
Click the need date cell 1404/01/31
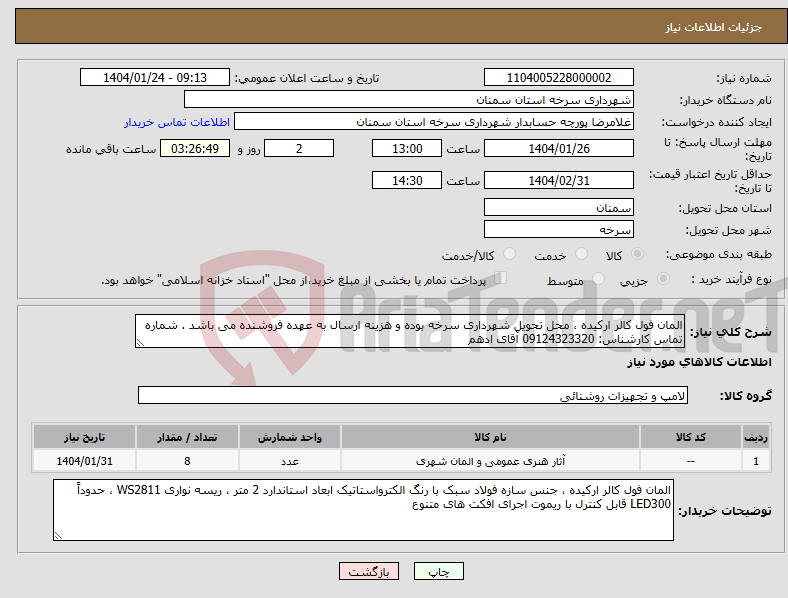[x=84, y=461]
